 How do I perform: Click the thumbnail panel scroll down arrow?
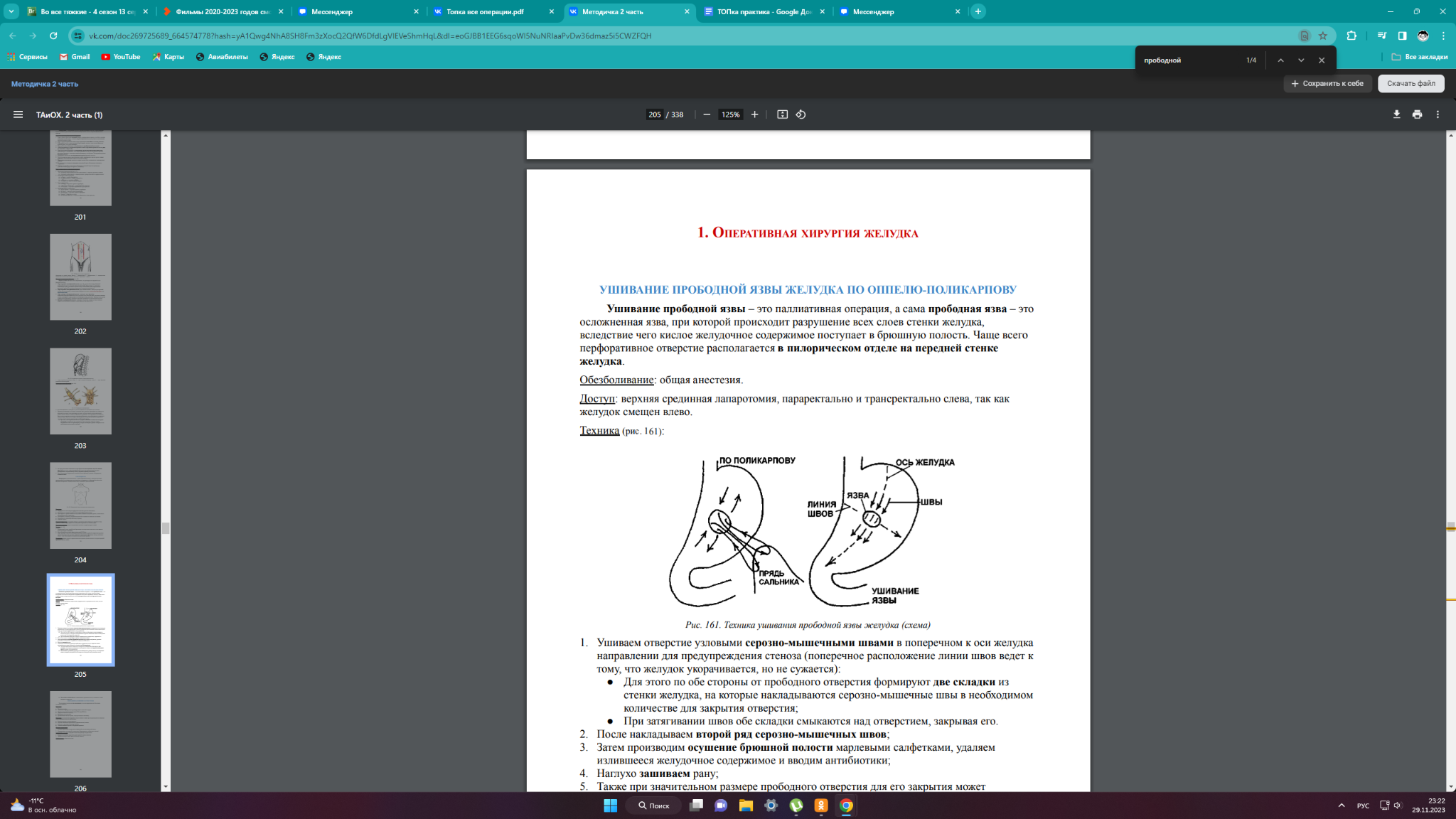pyautogui.click(x=166, y=787)
